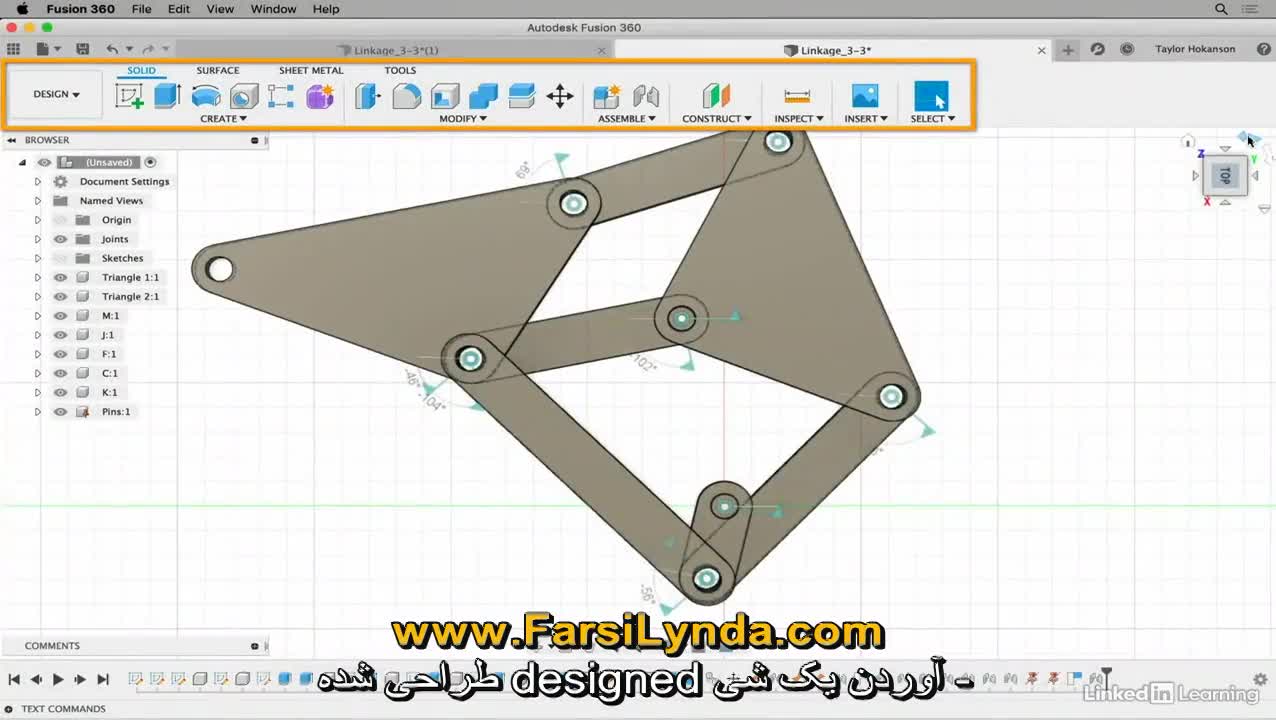Open the DESIGN workspace dropdown

click(56, 94)
